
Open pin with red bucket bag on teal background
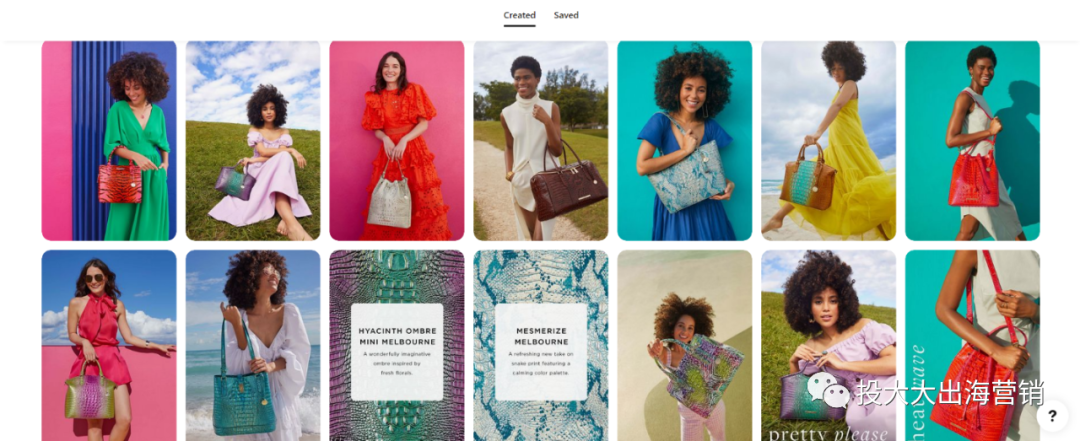click(x=973, y=141)
